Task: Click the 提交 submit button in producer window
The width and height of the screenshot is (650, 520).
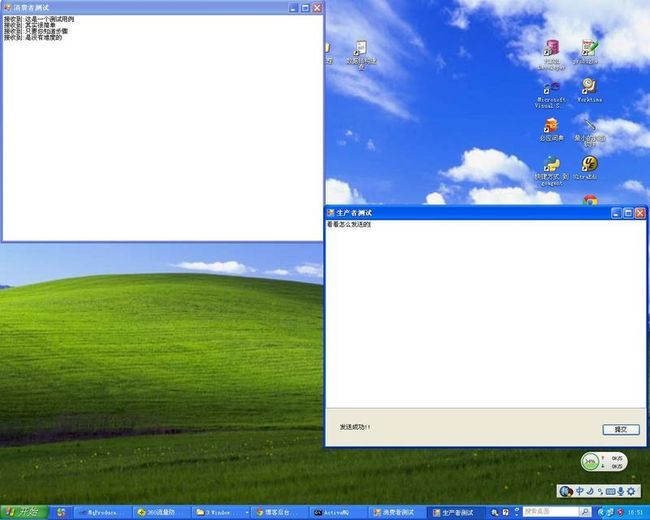Action: coord(621,430)
